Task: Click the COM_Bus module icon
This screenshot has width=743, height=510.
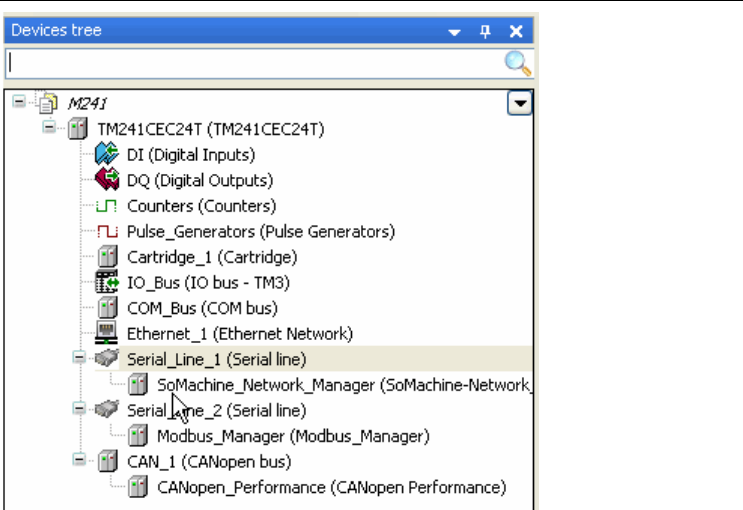Action: [108, 308]
